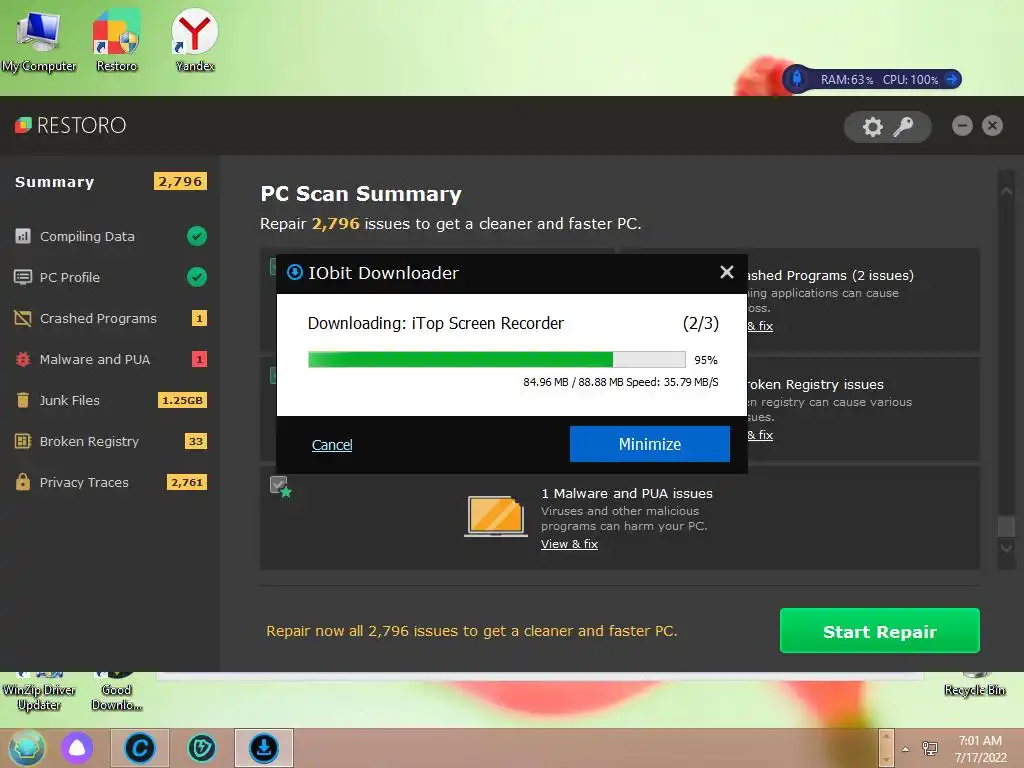Click the IObit Downloader title icon
This screenshot has width=1024, height=768.
pyautogui.click(x=295, y=272)
